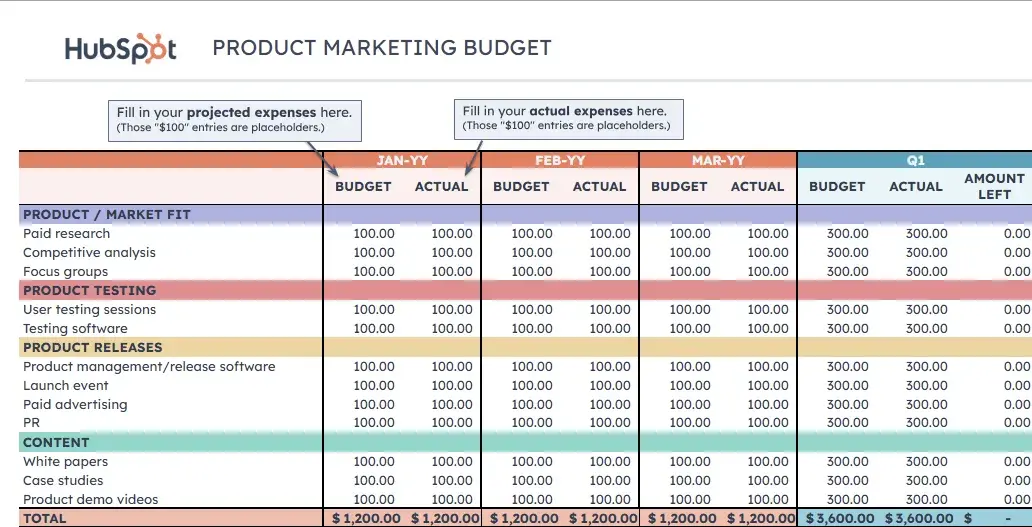Select the Q1 summary header
1032x527 pixels.
click(x=915, y=160)
